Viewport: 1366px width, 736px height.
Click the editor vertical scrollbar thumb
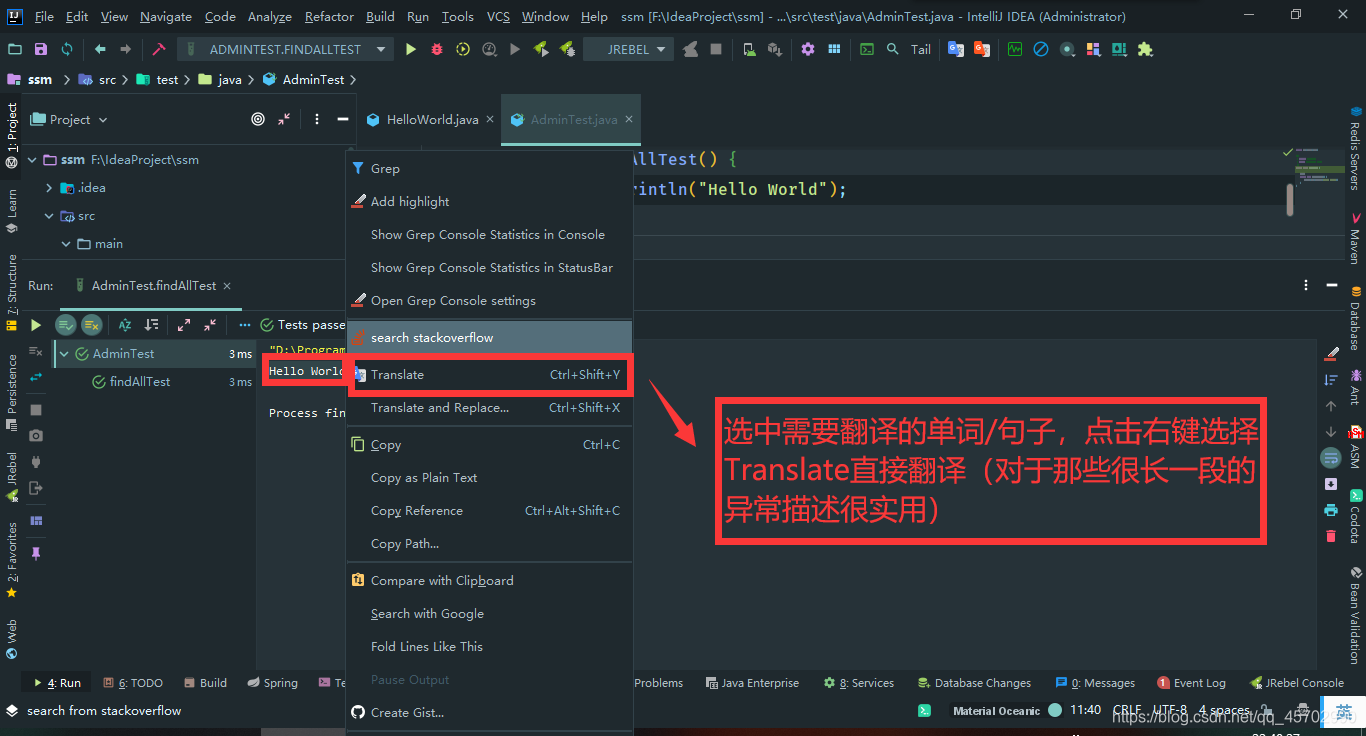click(1290, 200)
